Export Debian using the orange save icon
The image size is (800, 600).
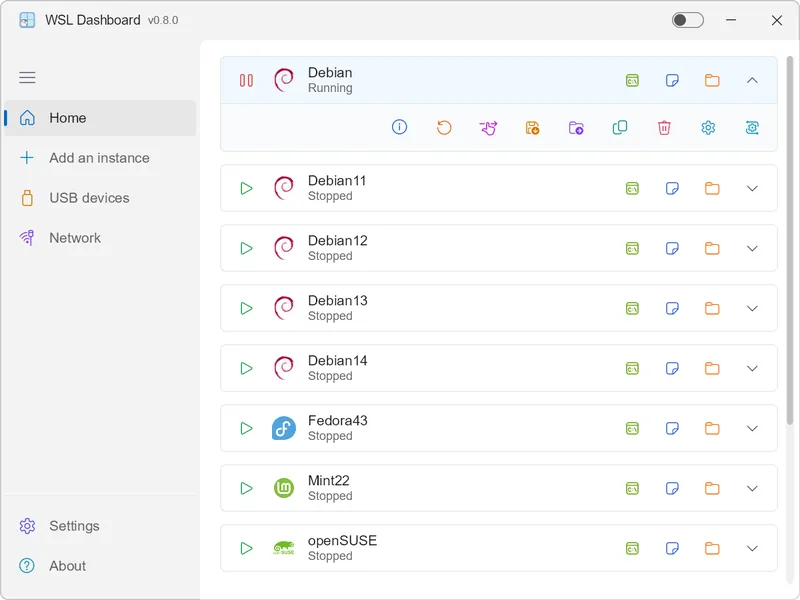[532, 128]
